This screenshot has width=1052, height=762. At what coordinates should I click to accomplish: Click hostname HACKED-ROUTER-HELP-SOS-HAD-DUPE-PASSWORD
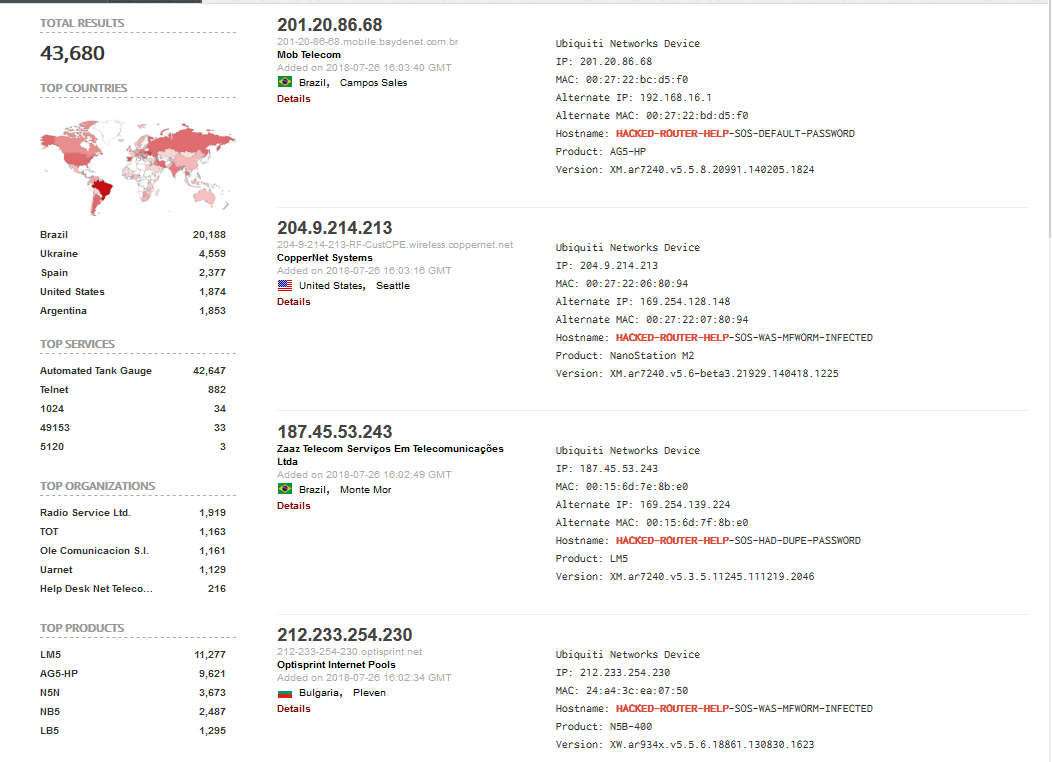pos(738,541)
